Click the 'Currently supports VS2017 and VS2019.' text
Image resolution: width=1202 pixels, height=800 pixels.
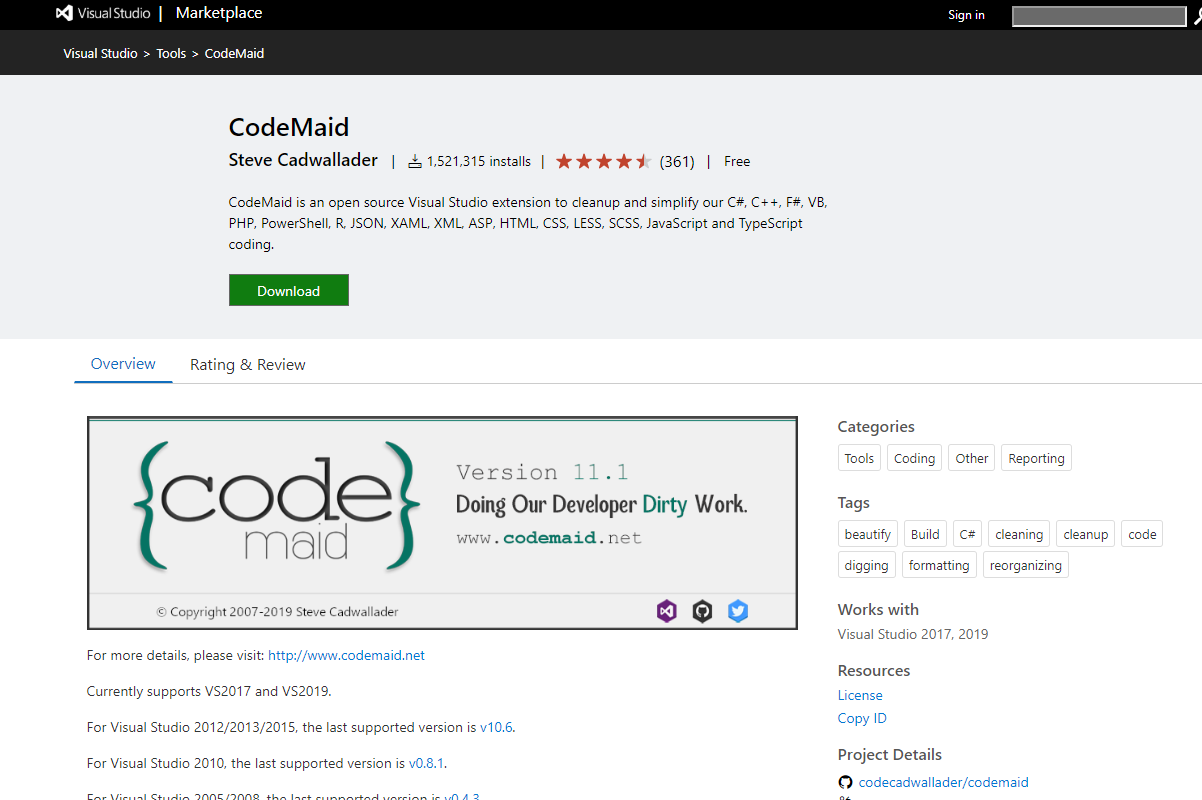pyautogui.click(x=209, y=691)
